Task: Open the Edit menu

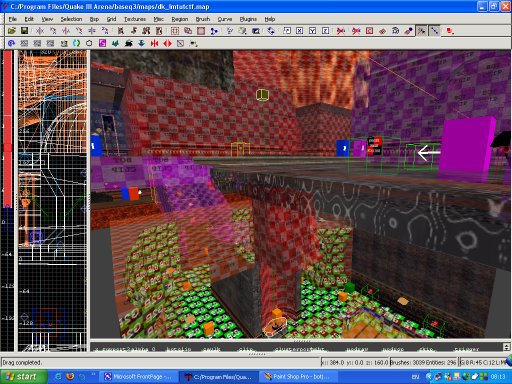Action: pyautogui.click(x=29, y=19)
